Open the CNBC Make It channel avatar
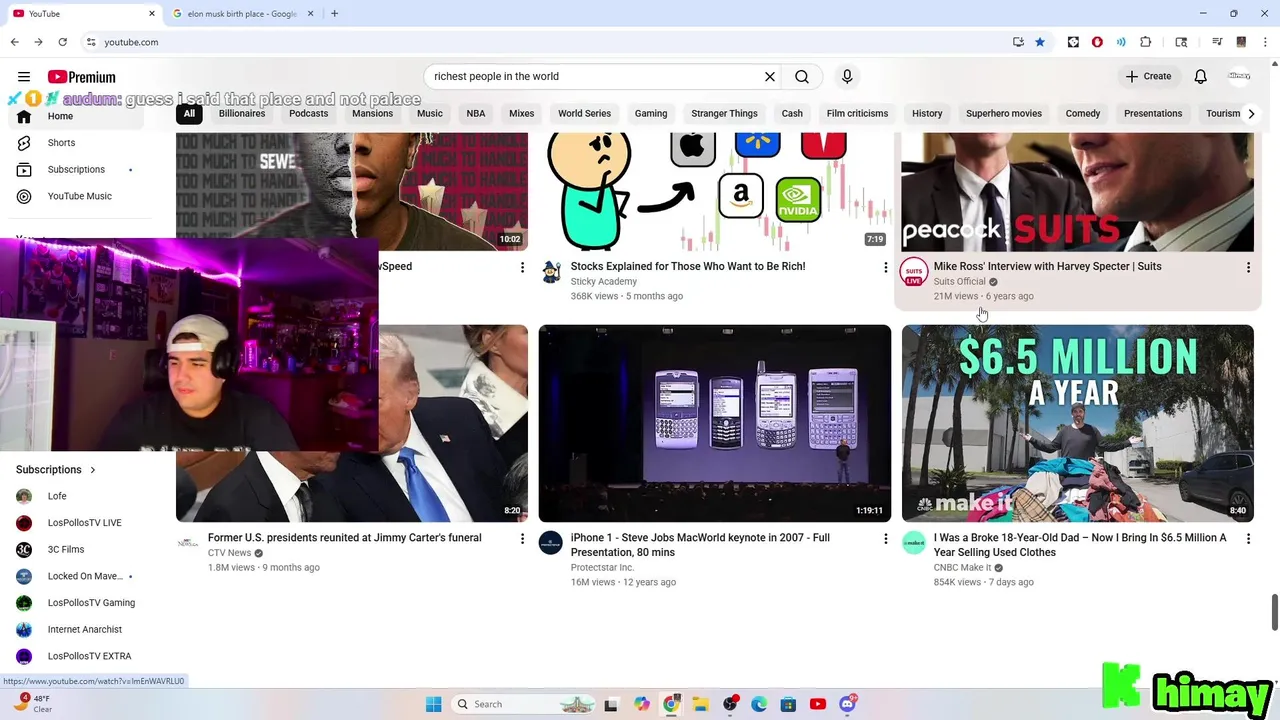1280x720 pixels. [x=914, y=543]
